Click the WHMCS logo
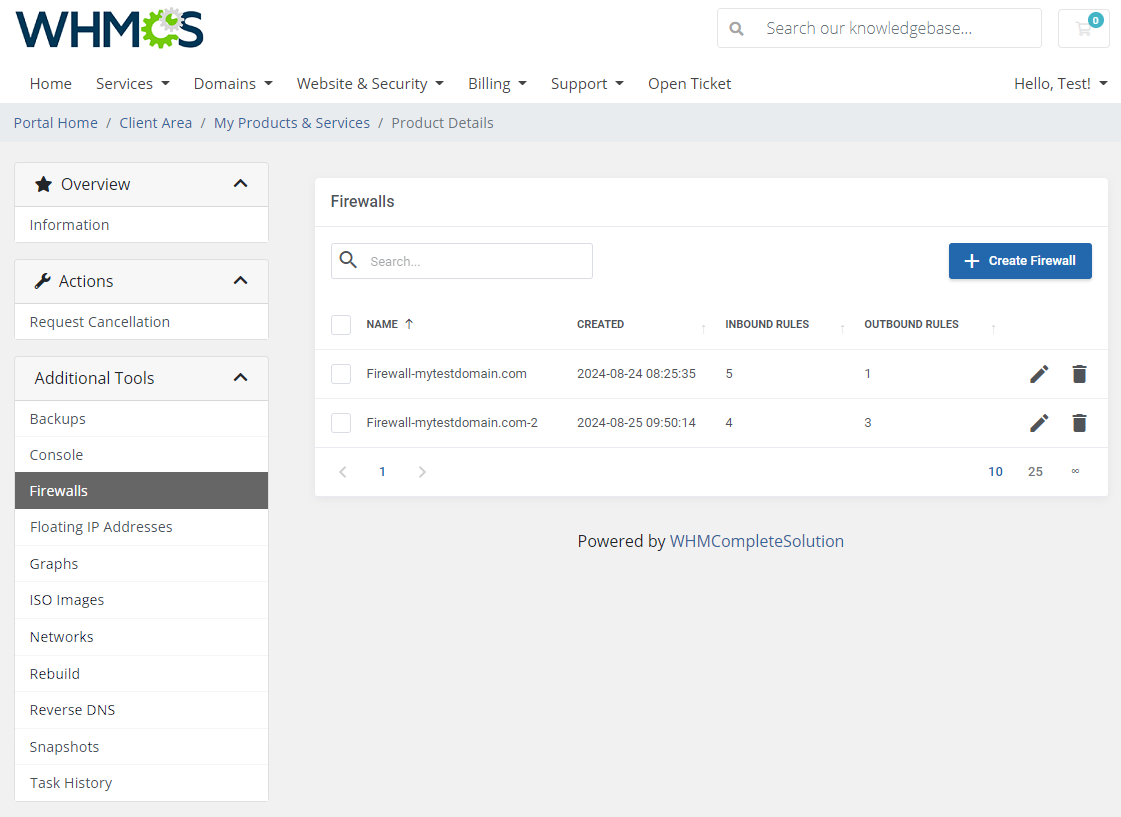This screenshot has height=817, width=1121. [108, 29]
